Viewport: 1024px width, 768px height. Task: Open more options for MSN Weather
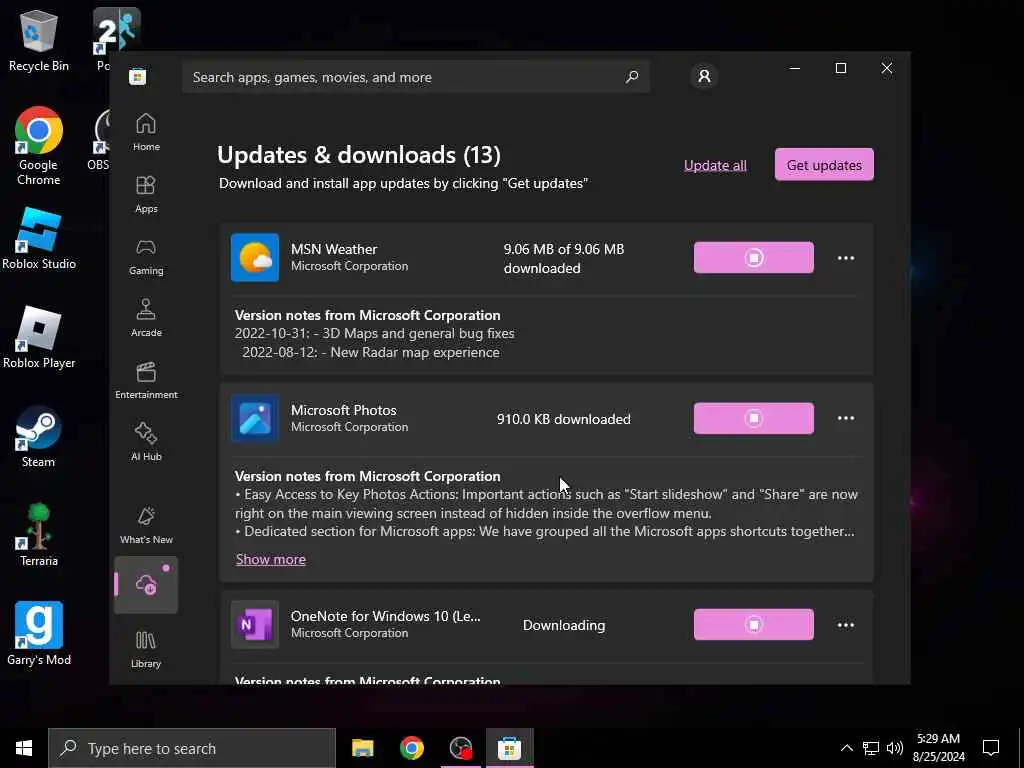click(846, 258)
